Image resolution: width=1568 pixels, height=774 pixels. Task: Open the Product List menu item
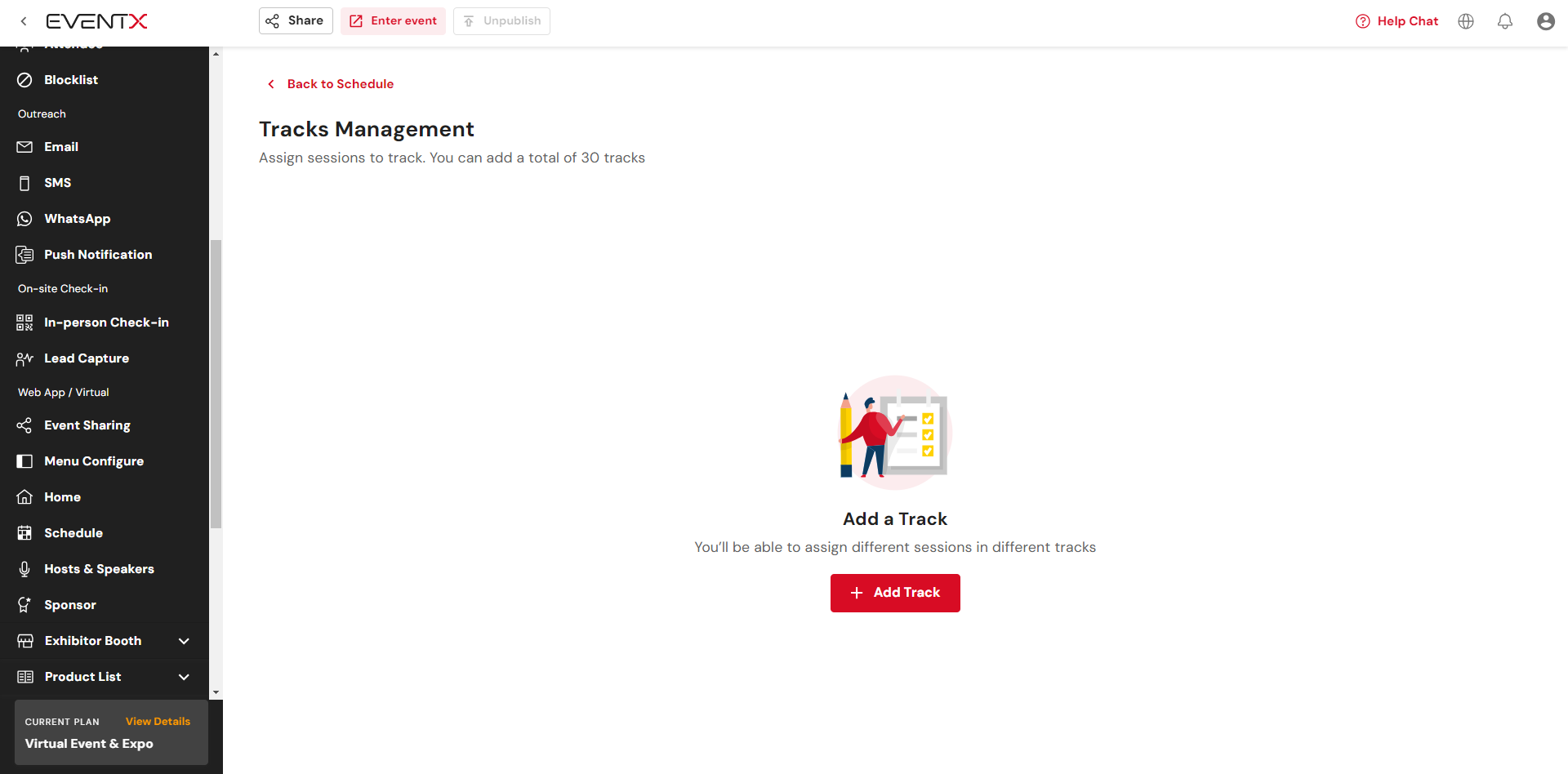click(105, 677)
